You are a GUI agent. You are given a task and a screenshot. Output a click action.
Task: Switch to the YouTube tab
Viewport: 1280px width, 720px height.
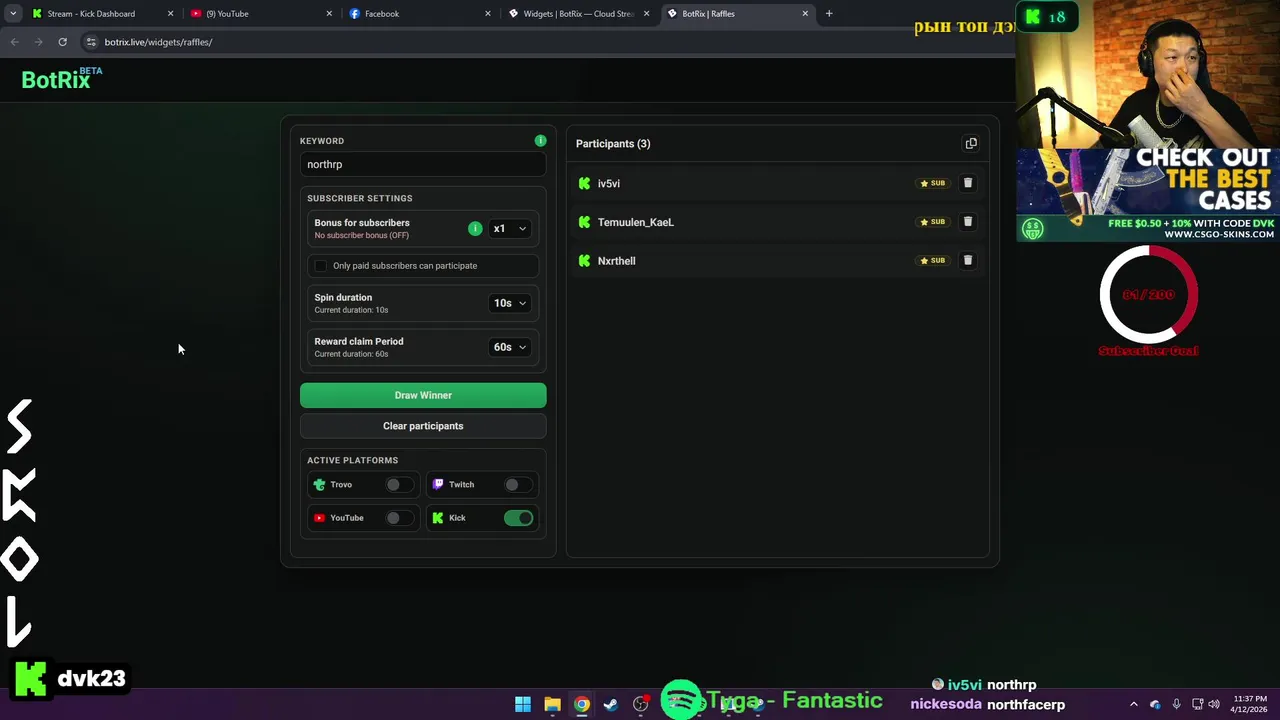261,14
